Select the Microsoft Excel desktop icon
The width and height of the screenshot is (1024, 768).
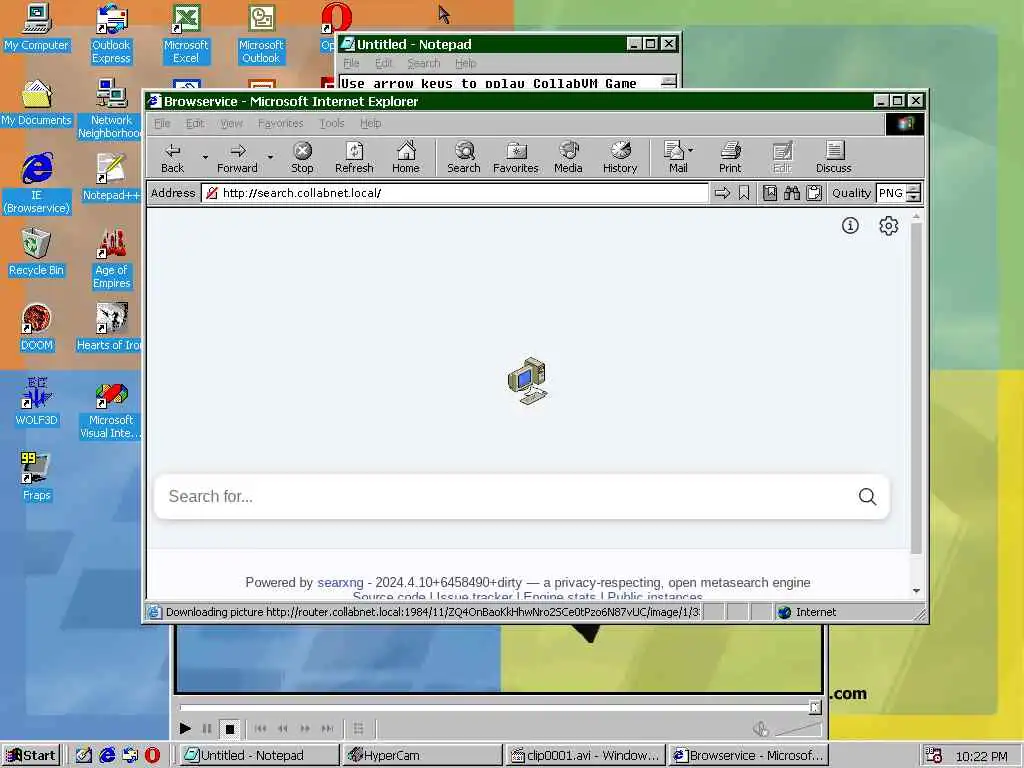[186, 34]
